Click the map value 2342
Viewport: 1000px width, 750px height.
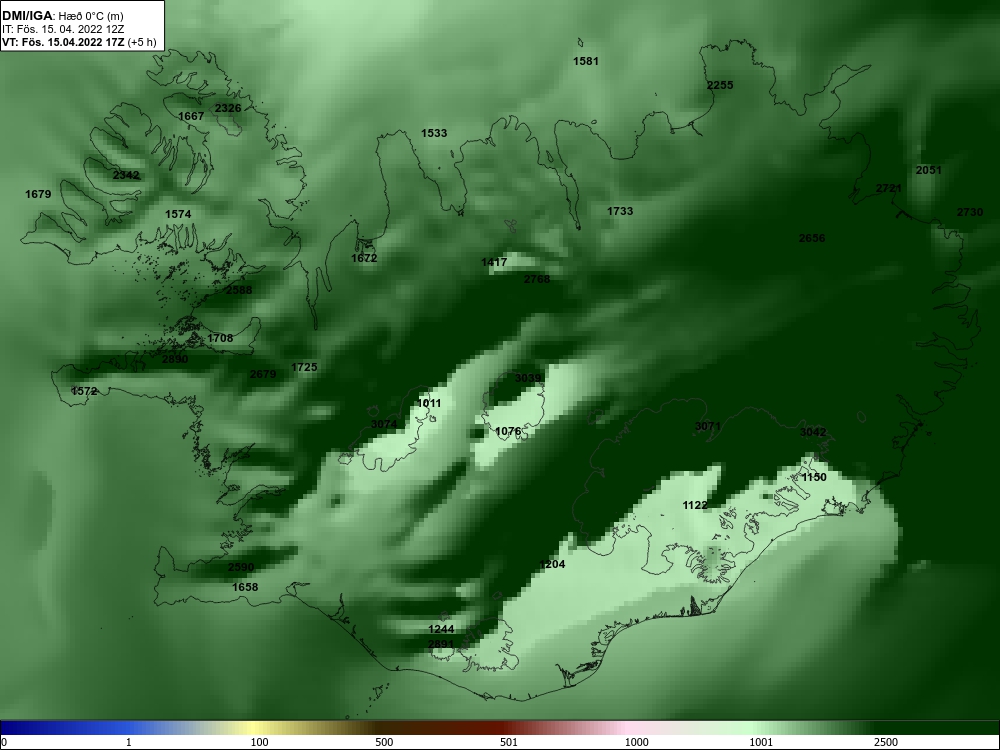(x=126, y=175)
